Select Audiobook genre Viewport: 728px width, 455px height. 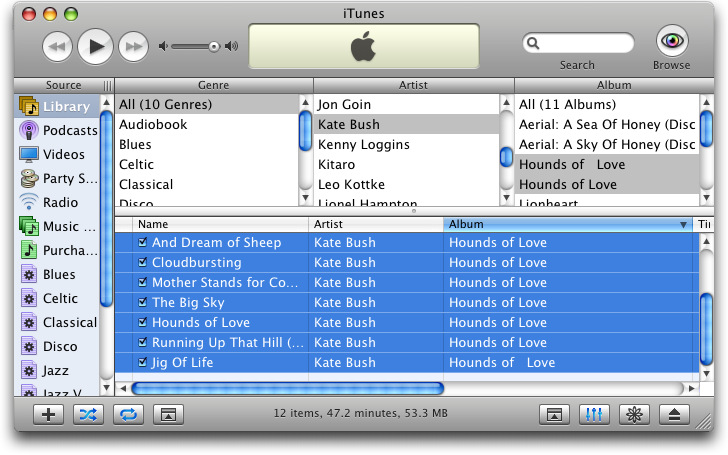pos(207,124)
